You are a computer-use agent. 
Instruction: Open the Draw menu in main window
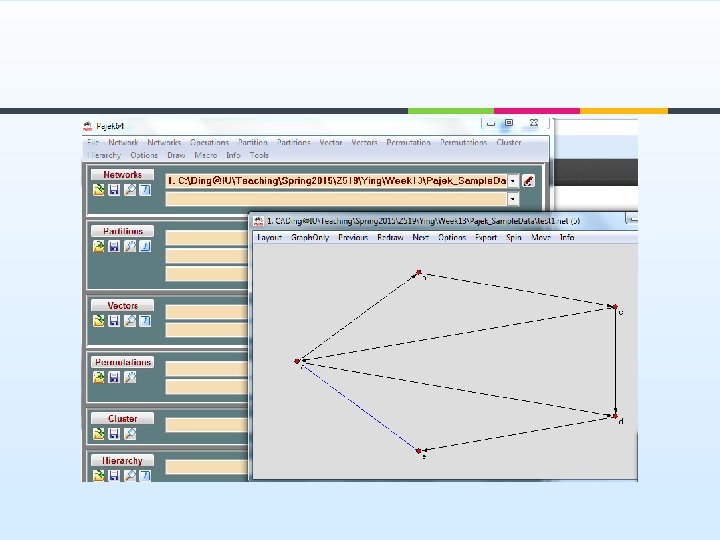tap(176, 155)
